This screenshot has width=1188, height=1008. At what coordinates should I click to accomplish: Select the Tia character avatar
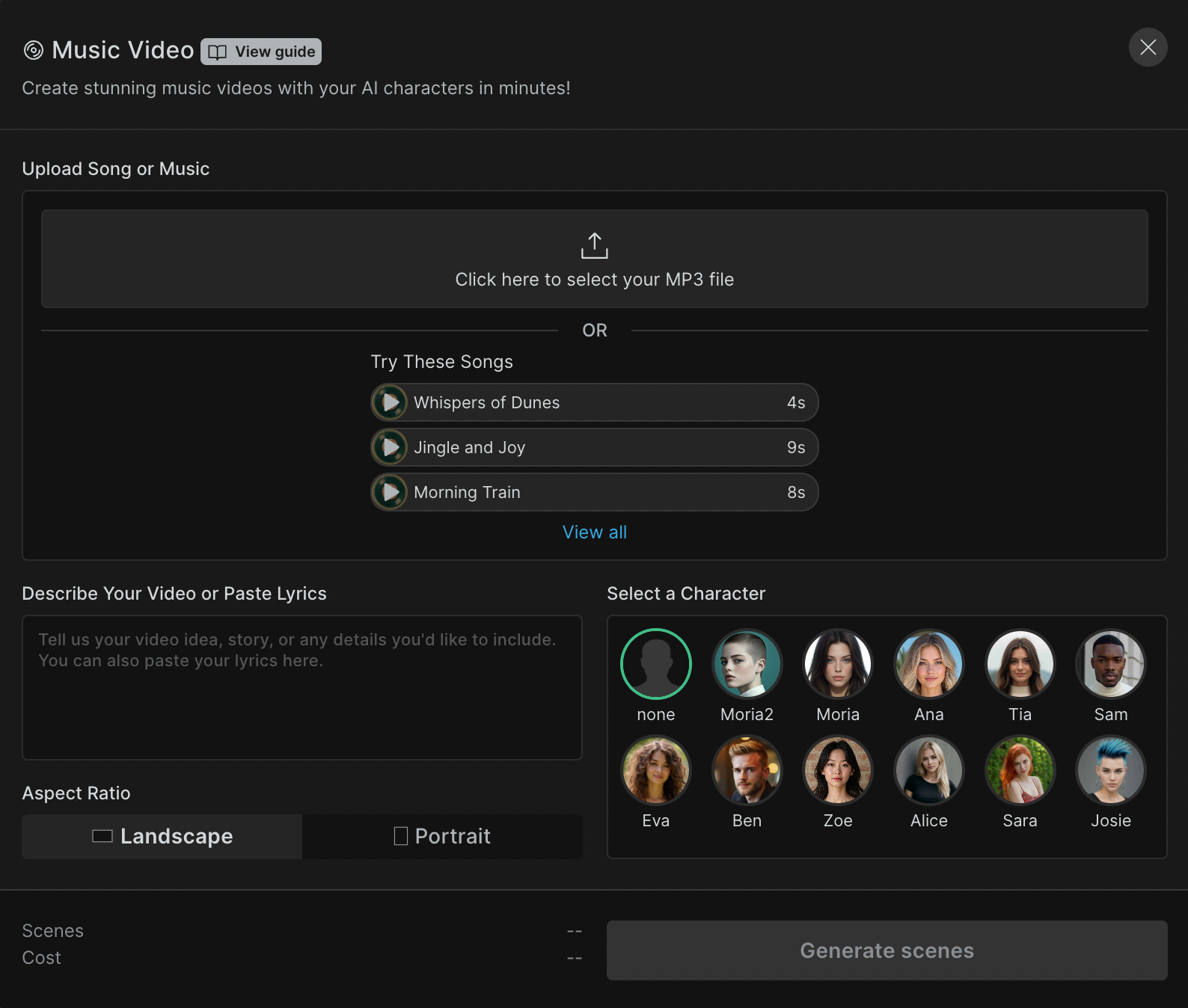(x=1020, y=664)
